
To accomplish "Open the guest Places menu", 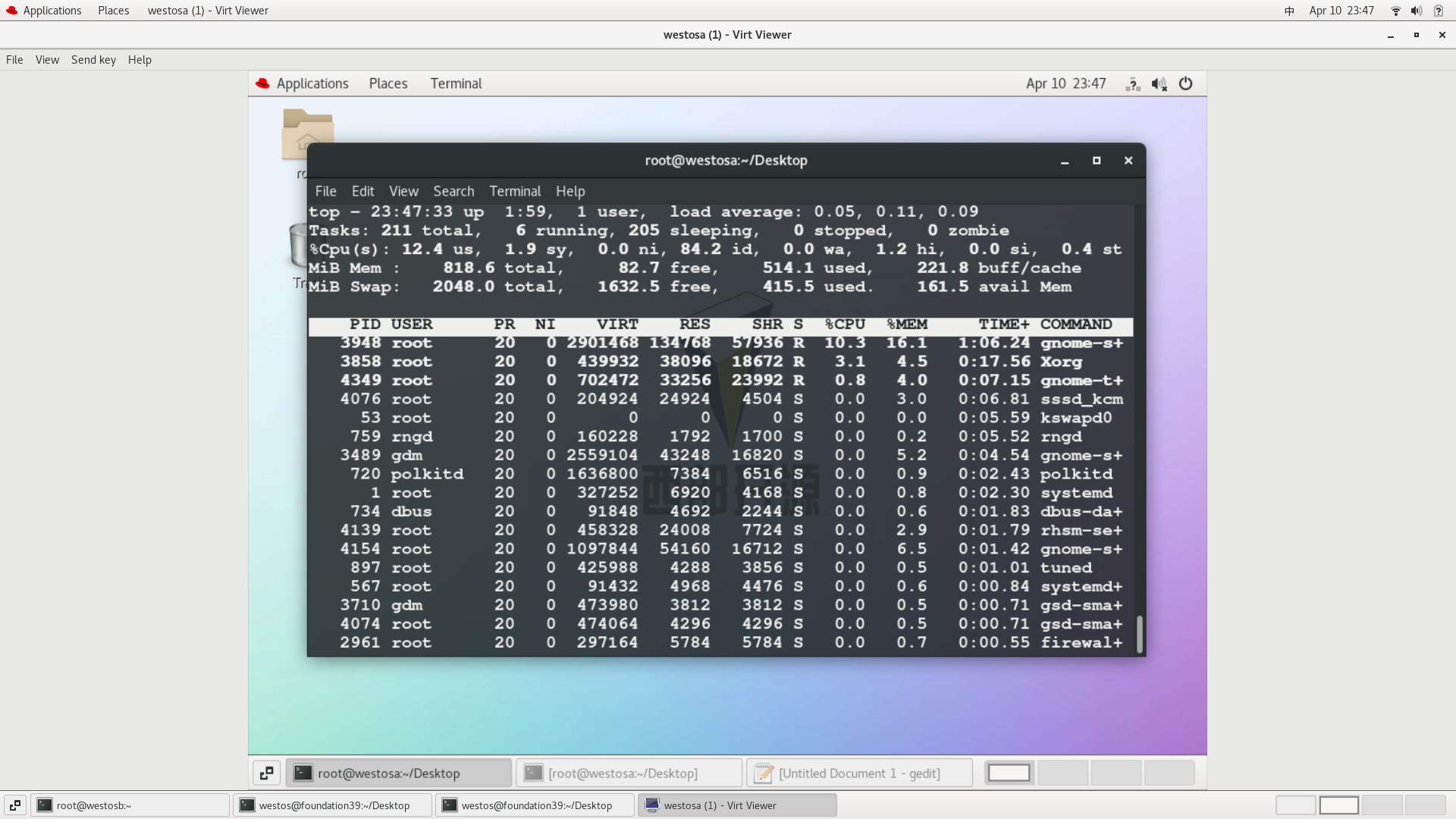I will click(388, 83).
